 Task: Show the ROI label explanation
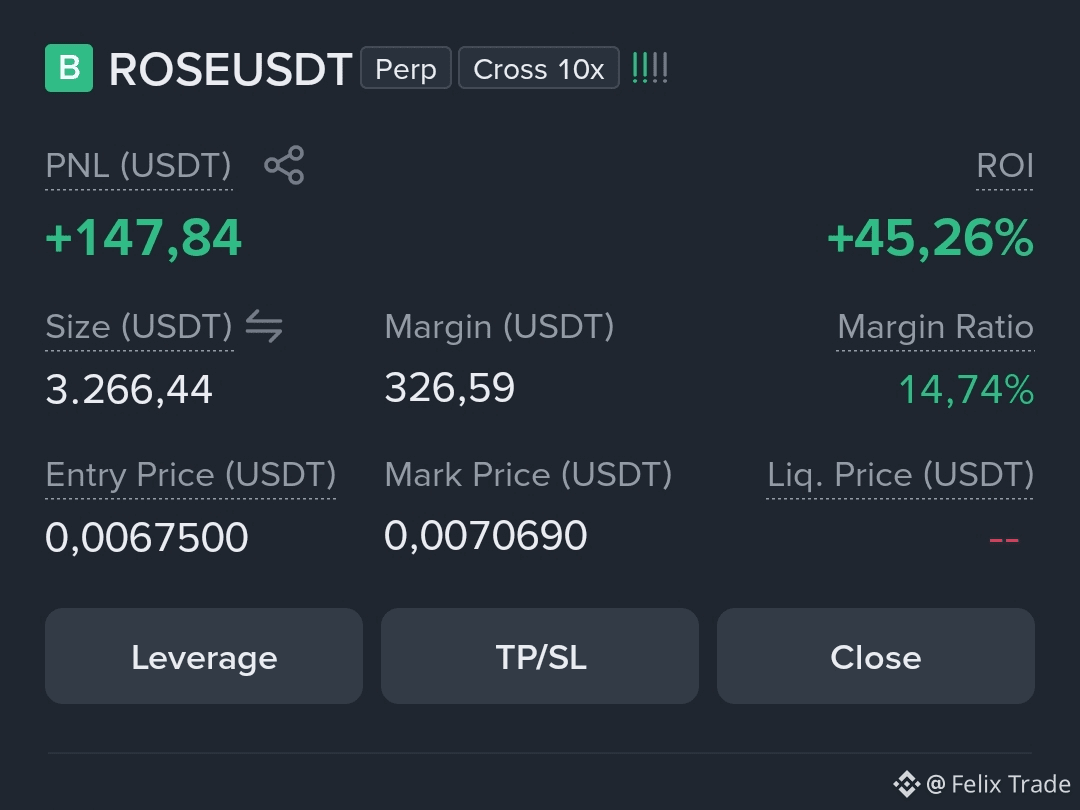click(1005, 166)
